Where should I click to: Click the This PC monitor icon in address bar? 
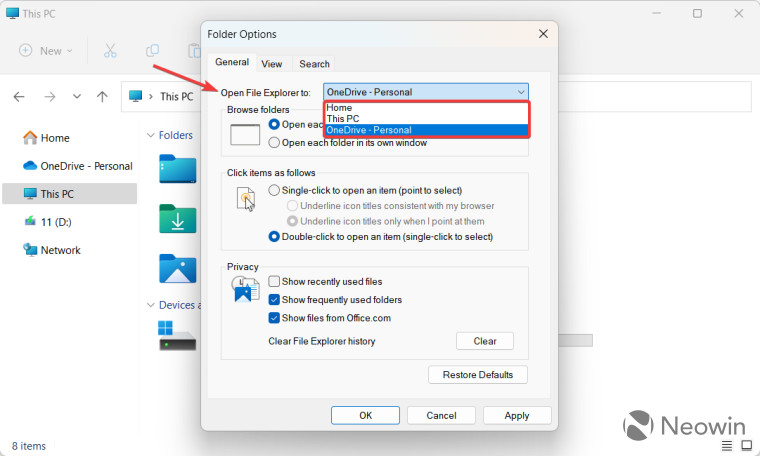[x=135, y=96]
